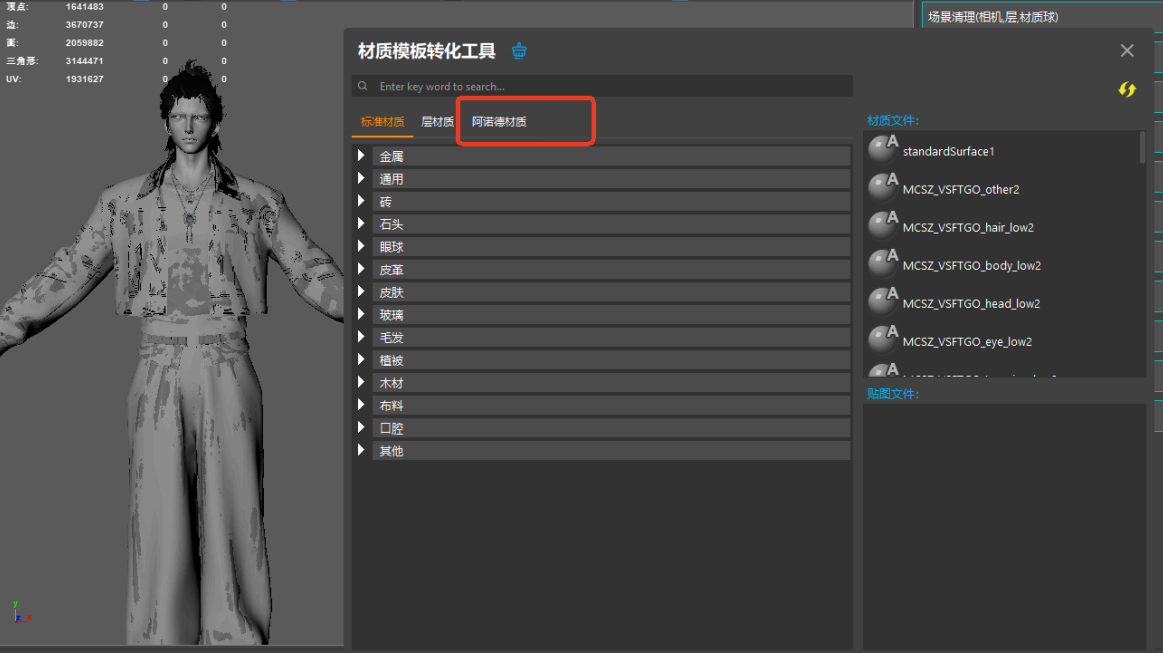The height and width of the screenshot is (653, 1163).
Task: Click the 材质文件: heading
Action: tap(893, 120)
